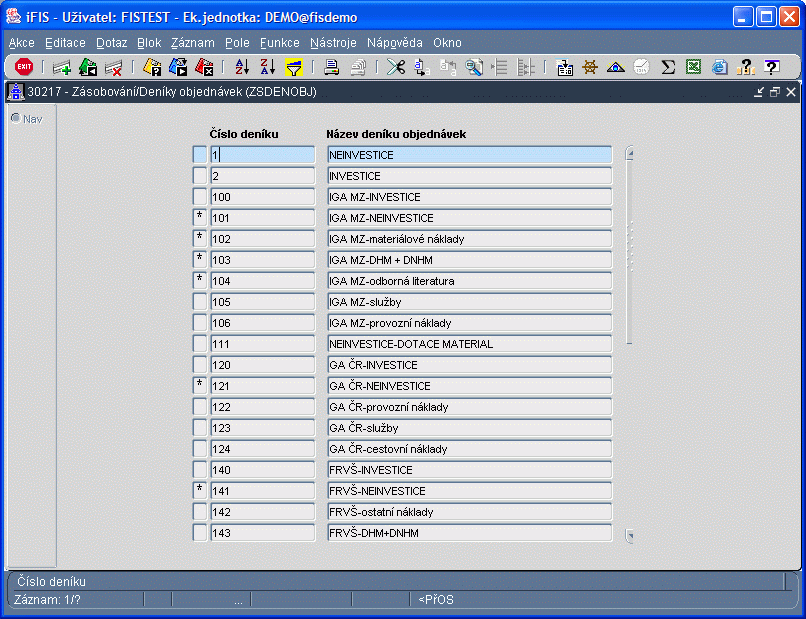
Task: Open the Blok menu
Action: coord(149,43)
